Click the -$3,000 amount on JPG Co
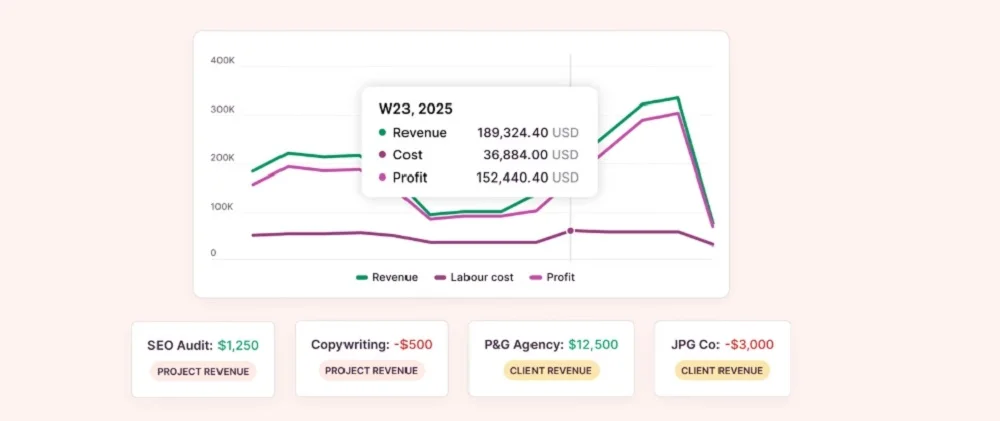This screenshot has width=1000, height=421. coord(750,345)
